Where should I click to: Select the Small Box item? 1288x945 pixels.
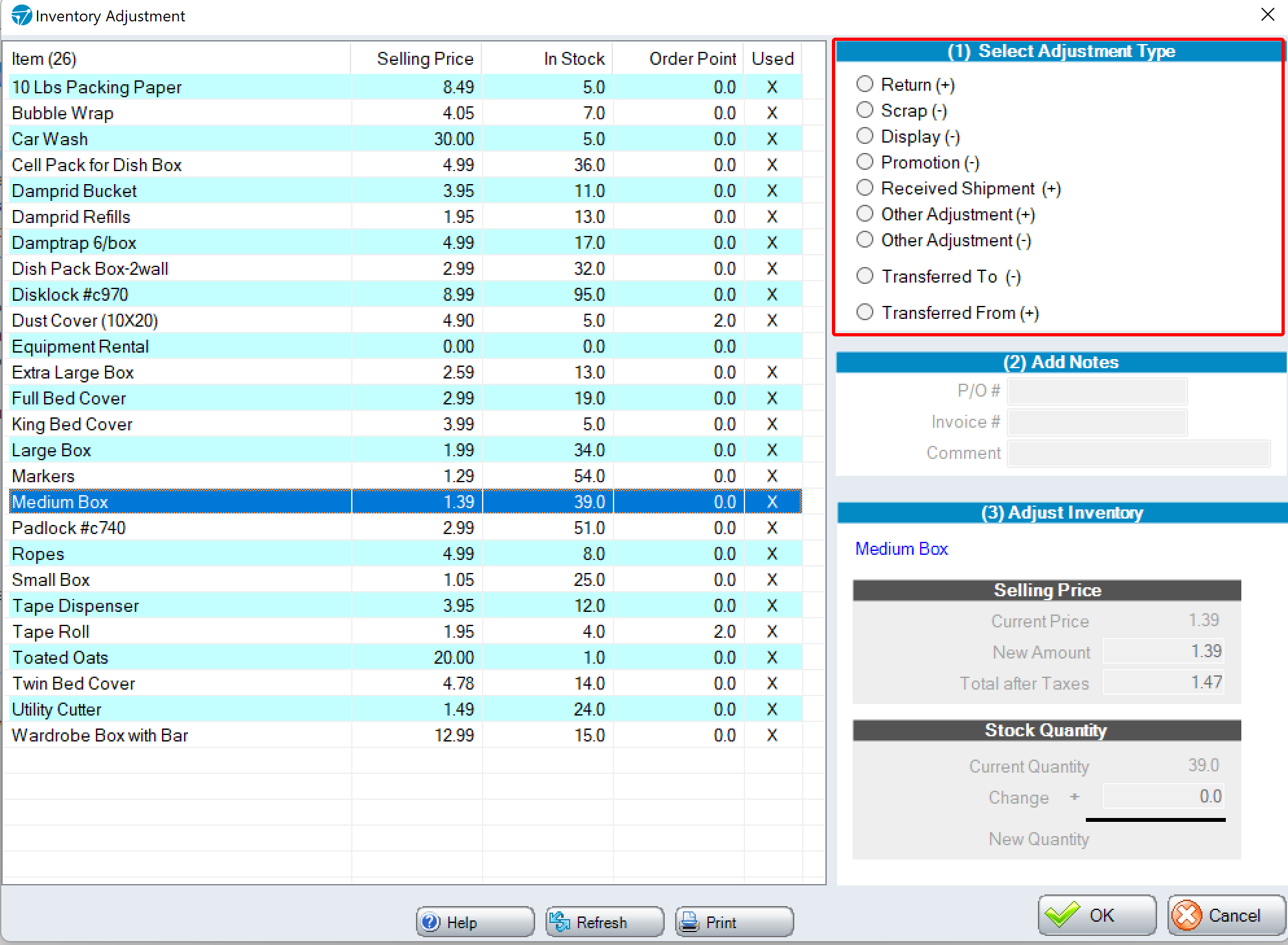[x=406, y=579]
